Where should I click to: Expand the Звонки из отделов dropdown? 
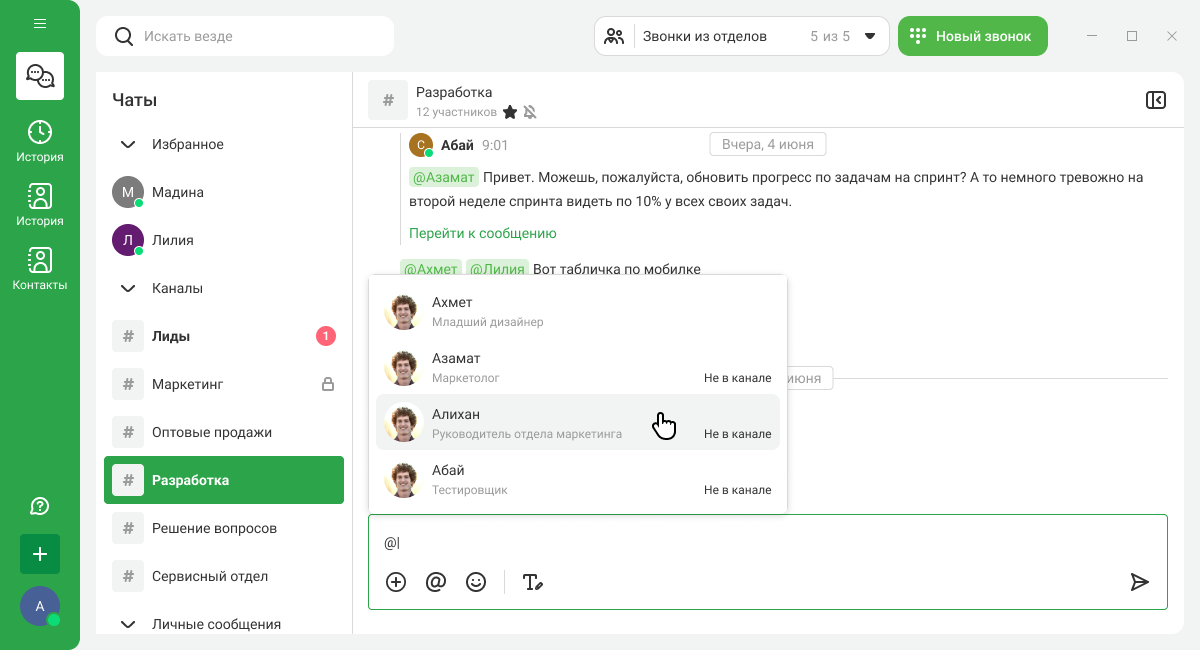point(869,36)
